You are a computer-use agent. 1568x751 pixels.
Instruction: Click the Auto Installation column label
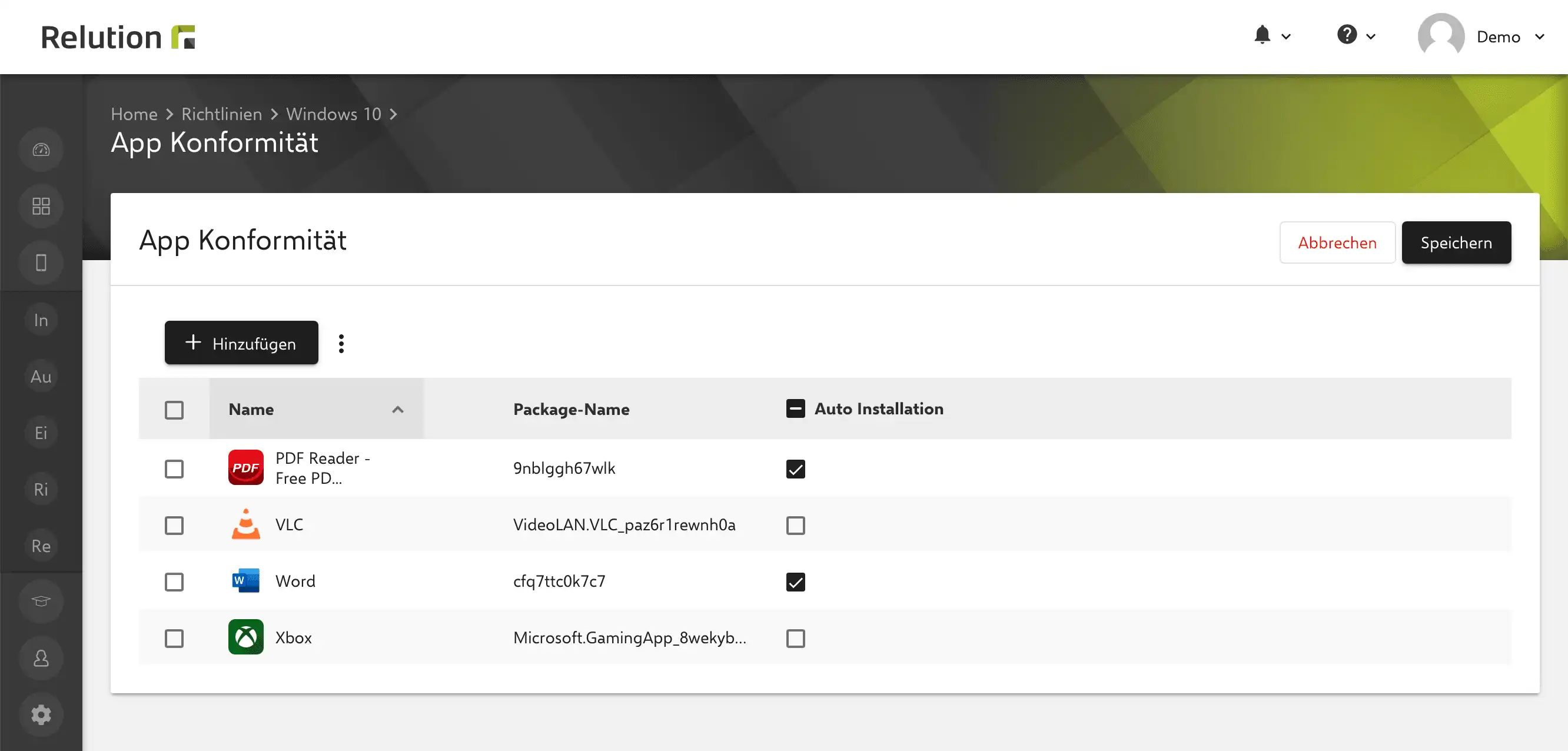879,409
